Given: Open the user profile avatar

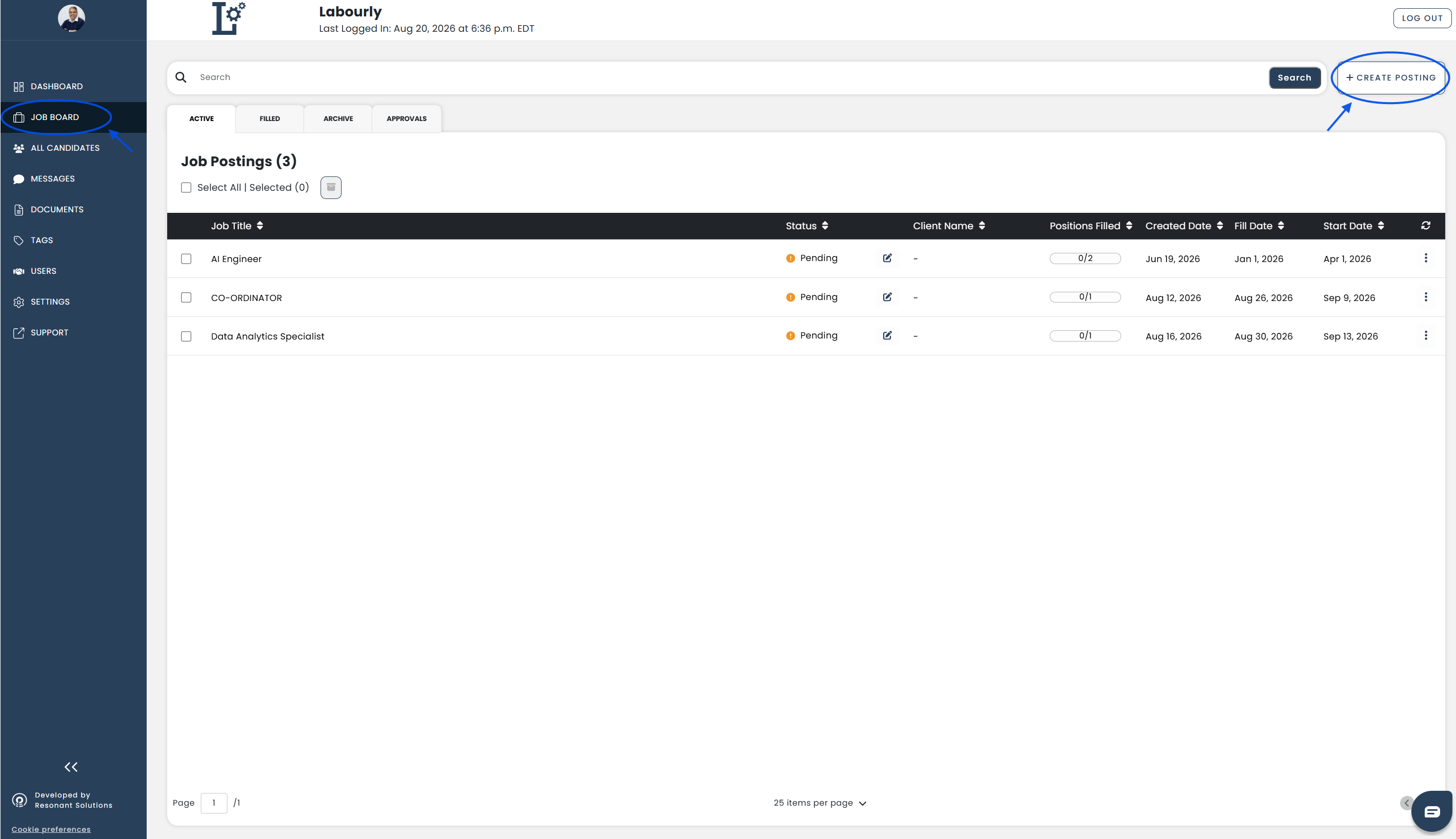Looking at the screenshot, I should (71, 18).
